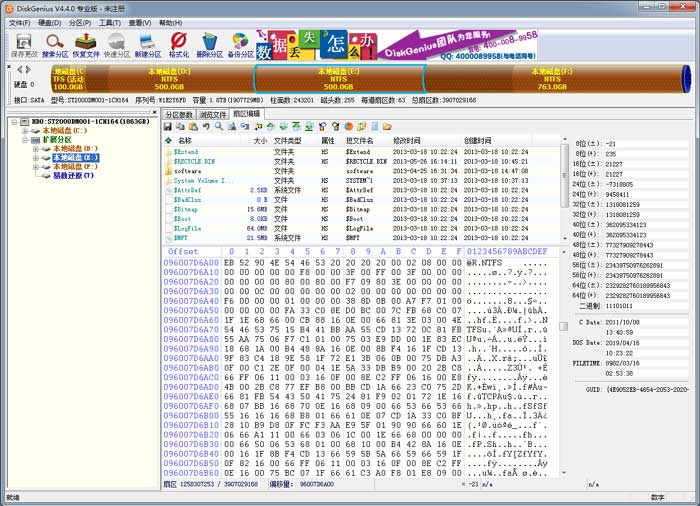The width and height of the screenshot is (700, 506).
Task: Click the copy icon in sector editor toolbar
Action: (x=180, y=127)
